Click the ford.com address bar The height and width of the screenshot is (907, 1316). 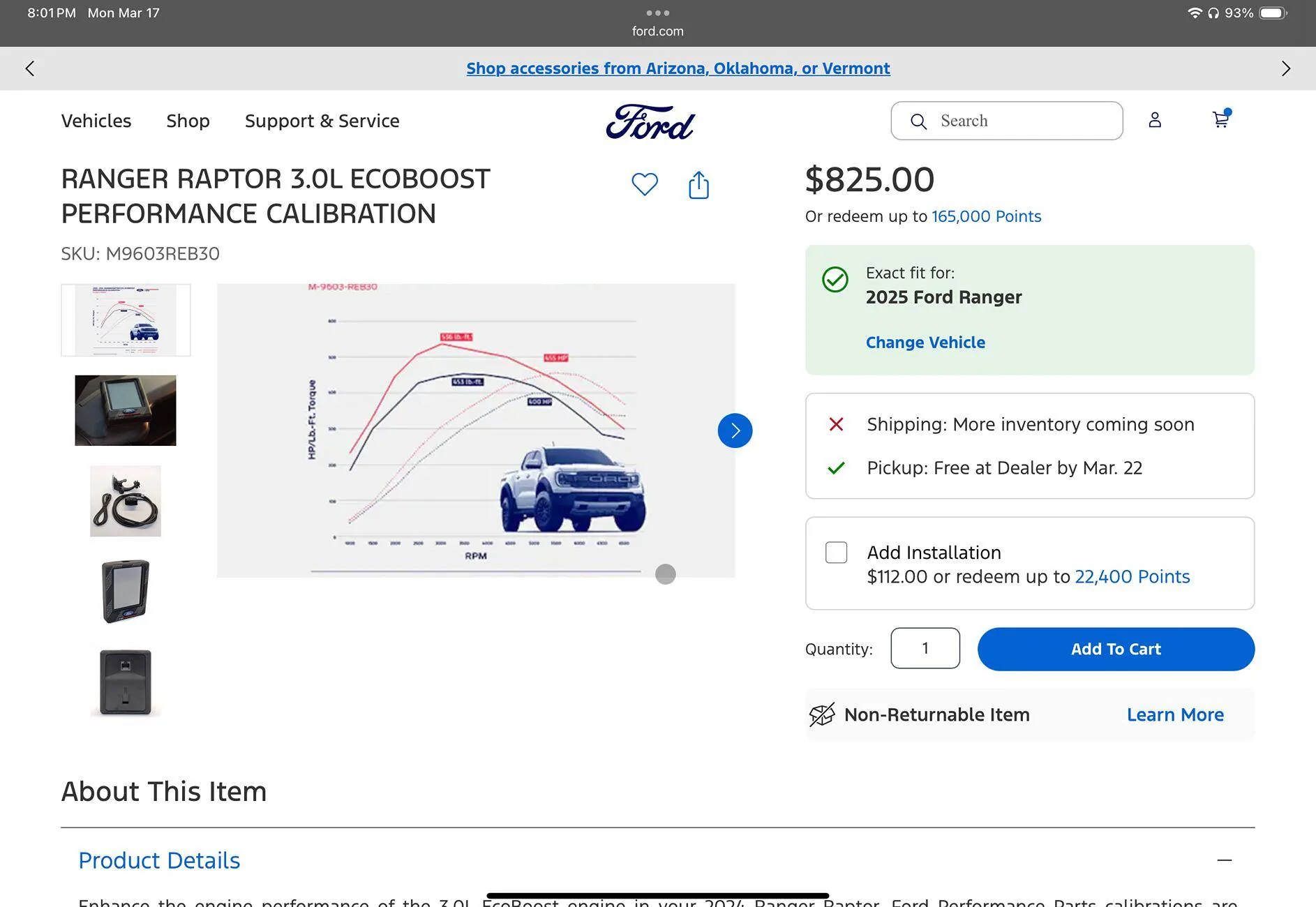point(657,31)
